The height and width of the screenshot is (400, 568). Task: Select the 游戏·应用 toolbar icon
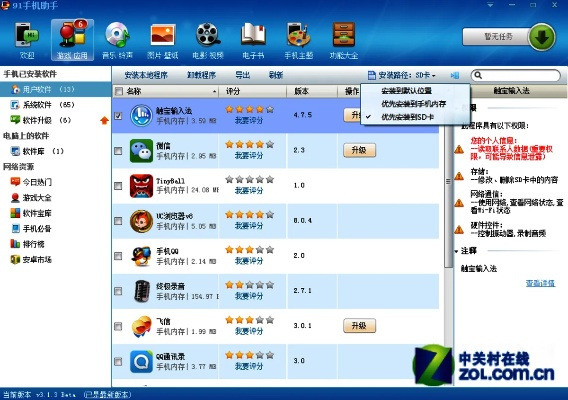click(x=72, y=39)
